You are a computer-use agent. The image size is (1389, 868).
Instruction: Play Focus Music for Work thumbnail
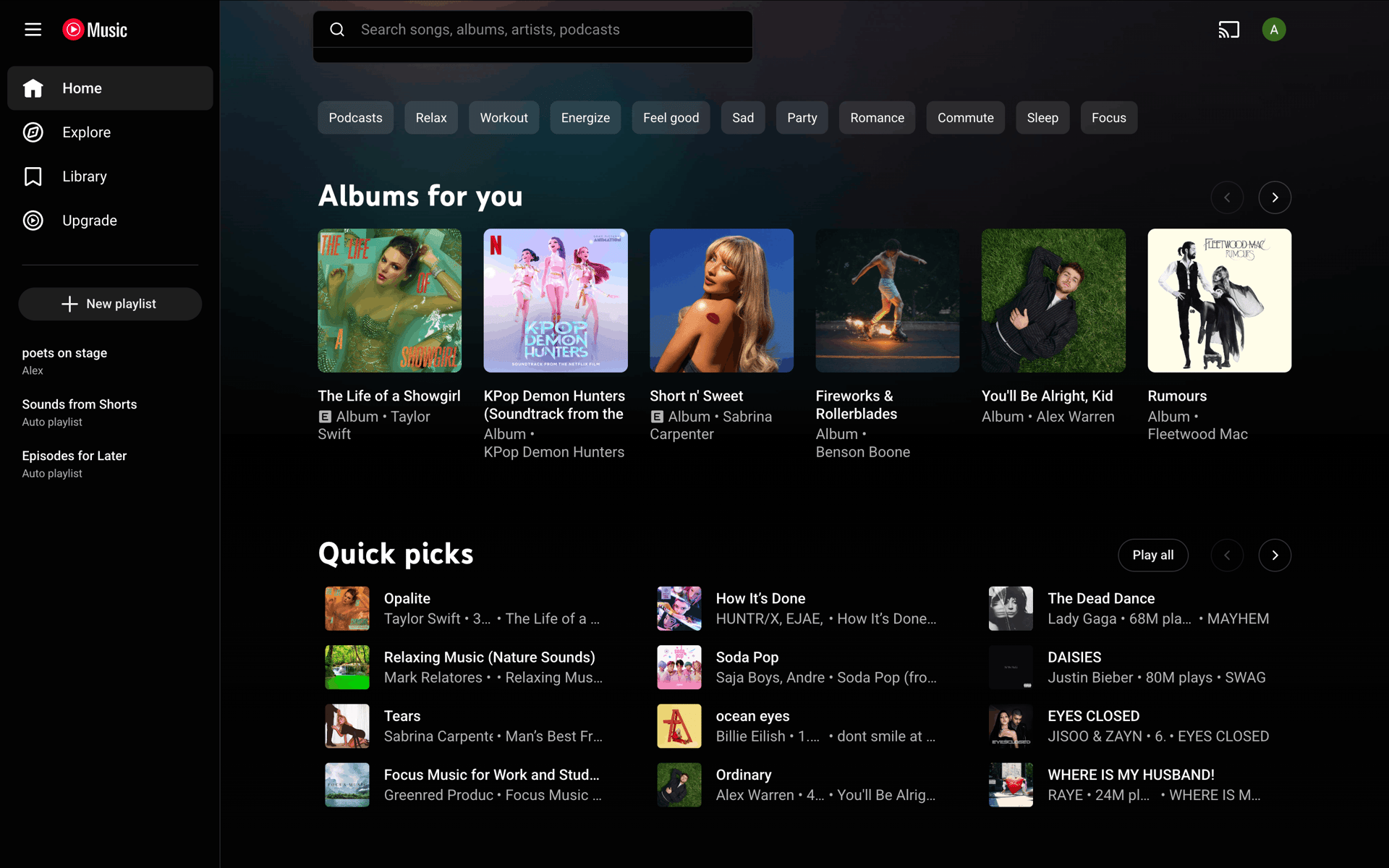coord(347,785)
